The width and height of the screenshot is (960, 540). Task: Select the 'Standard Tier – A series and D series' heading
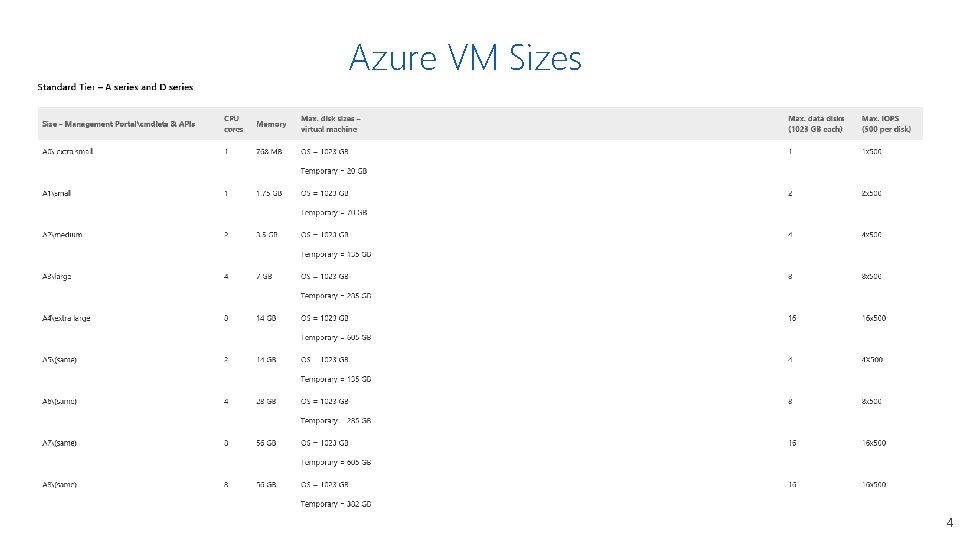click(x=115, y=87)
